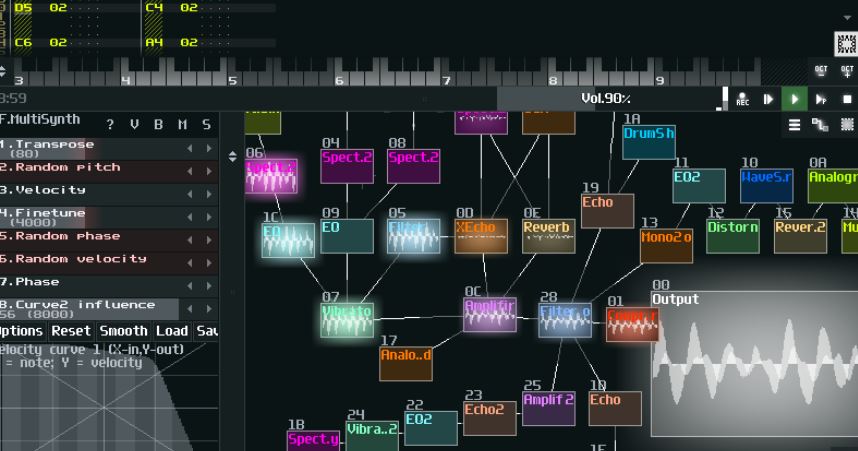Load a velocity curve
This screenshot has height=451, width=858.
point(172,331)
